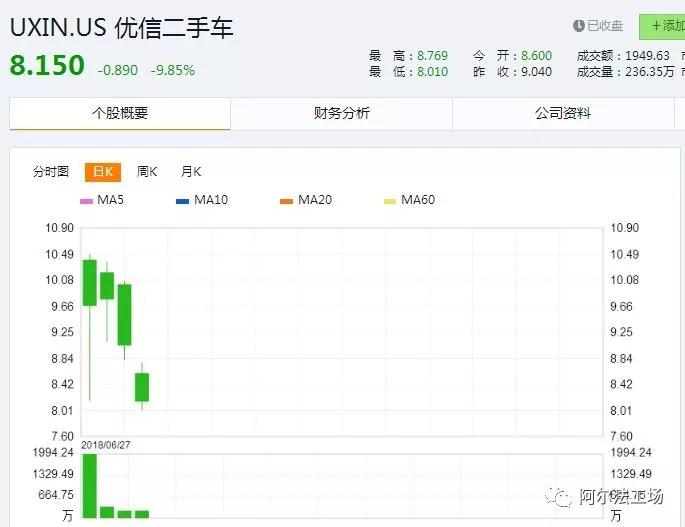This screenshot has width=685, height=527.
Task: Click the current price 8.150
Action: click(x=47, y=65)
